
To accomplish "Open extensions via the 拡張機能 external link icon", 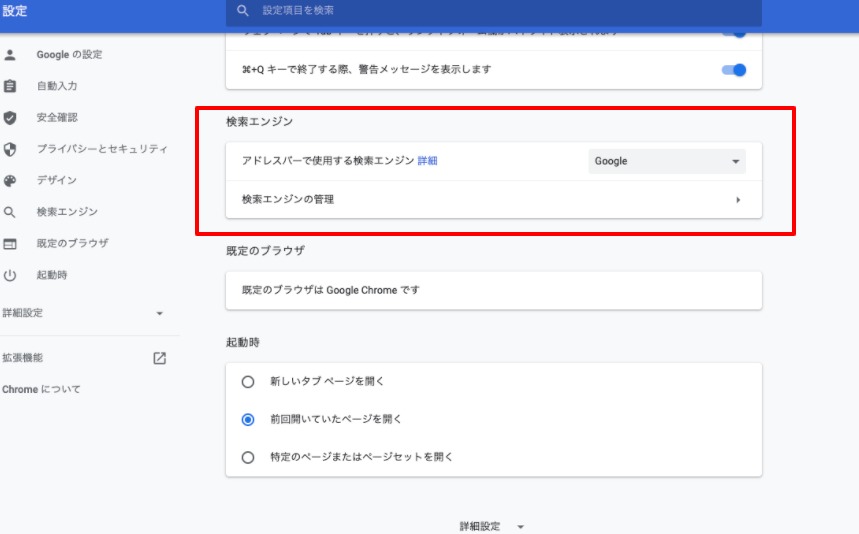I will pos(159,358).
